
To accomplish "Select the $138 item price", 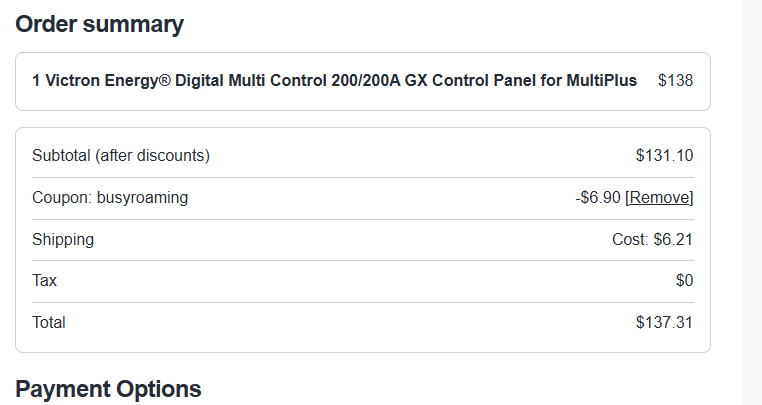I will [x=675, y=80].
